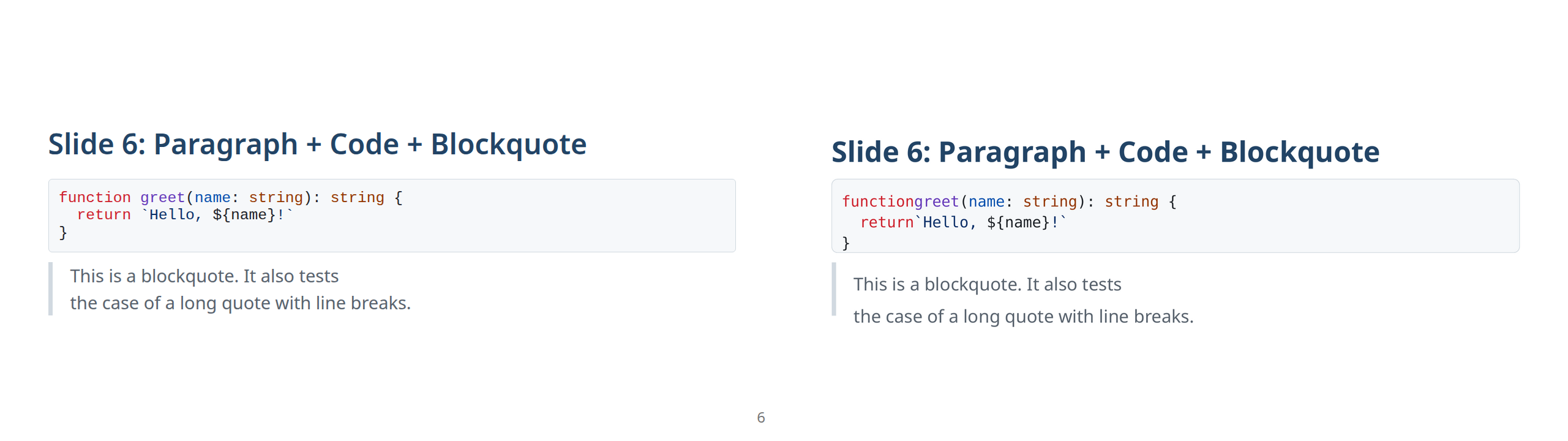The width and height of the screenshot is (1568, 441).
Task: Click 'greet' function name in left code block
Action: pos(162,197)
